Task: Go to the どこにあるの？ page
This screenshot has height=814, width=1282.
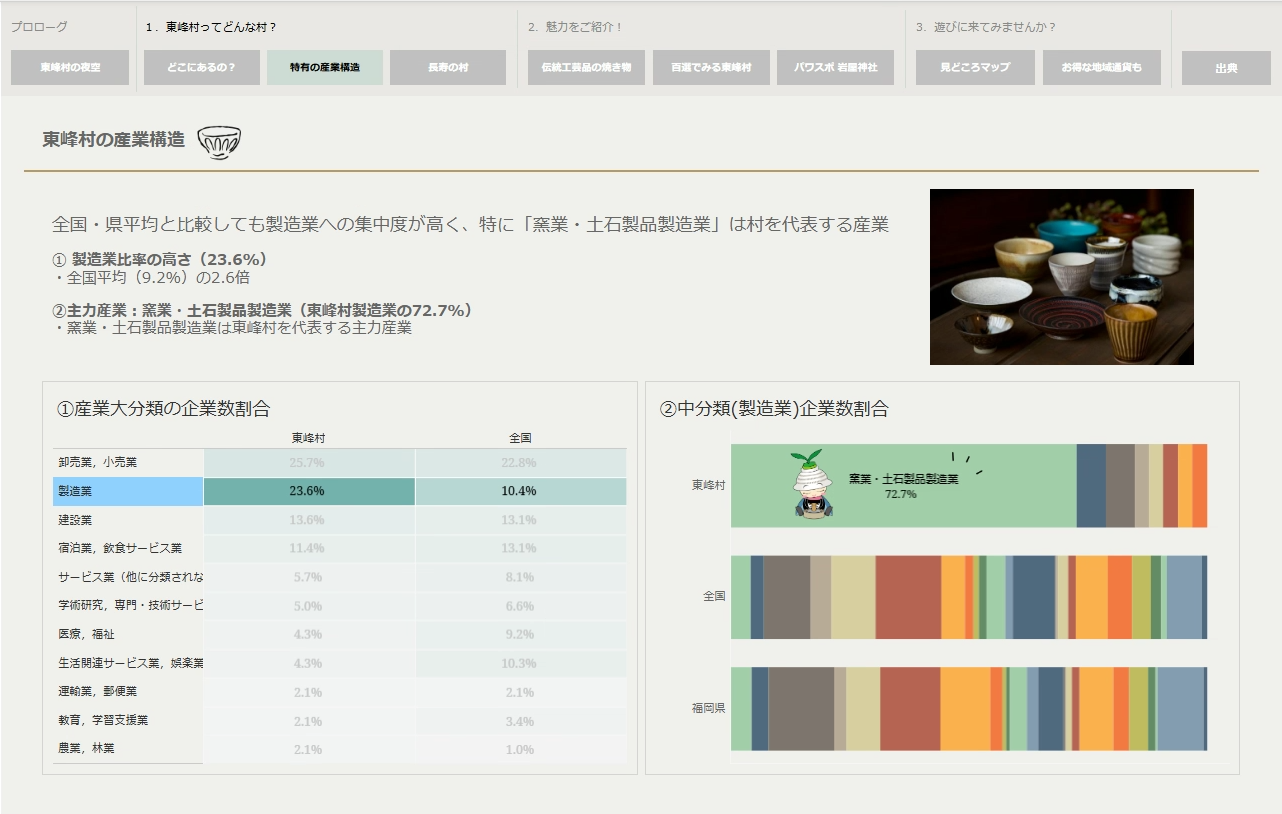Action: [203, 68]
